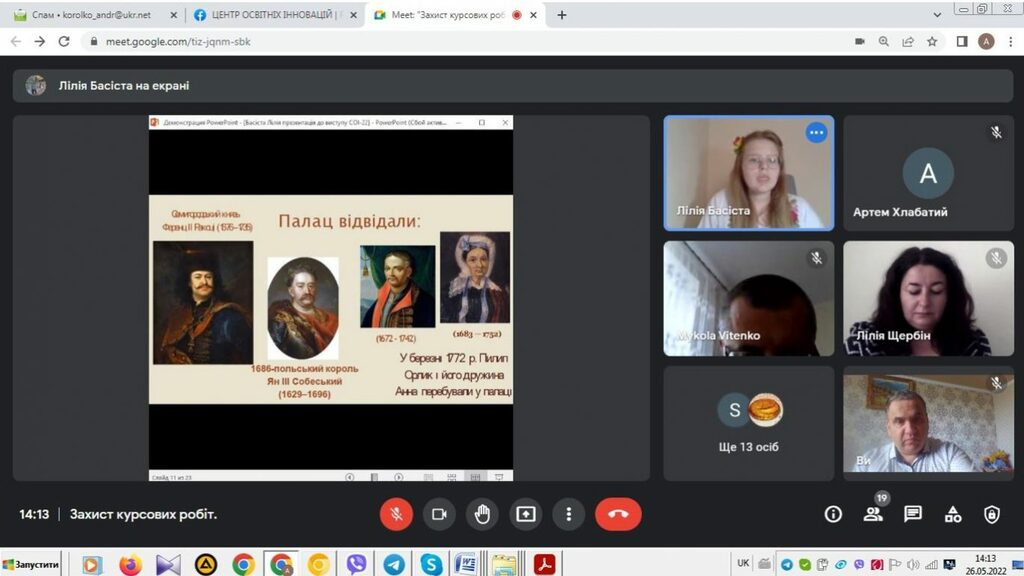Bookmark this page with the star icon
The height and width of the screenshot is (576, 1024).
pos(932,42)
